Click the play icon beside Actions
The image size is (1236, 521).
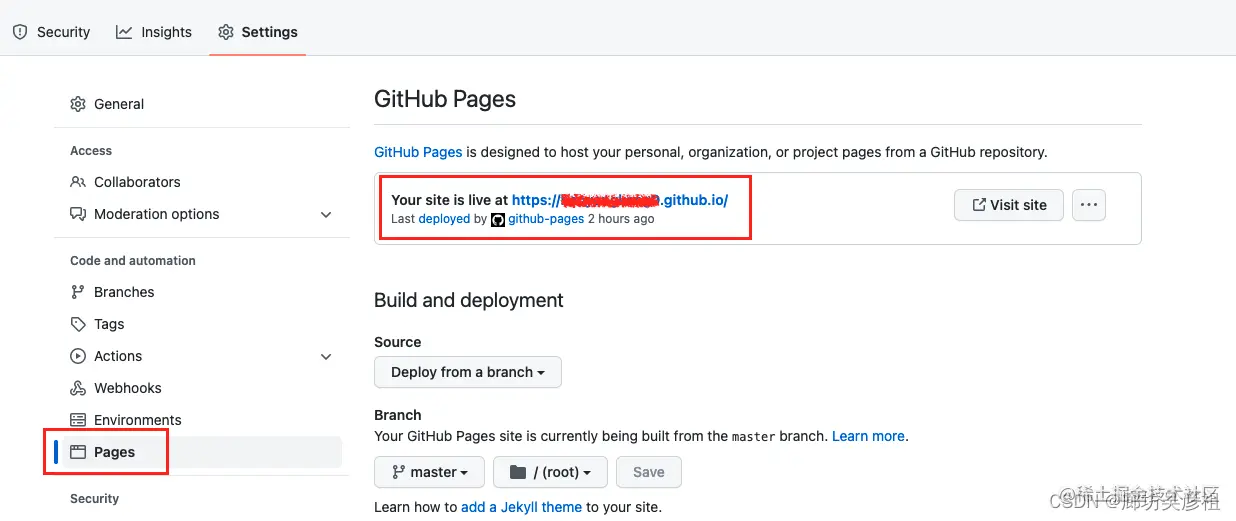coord(78,356)
